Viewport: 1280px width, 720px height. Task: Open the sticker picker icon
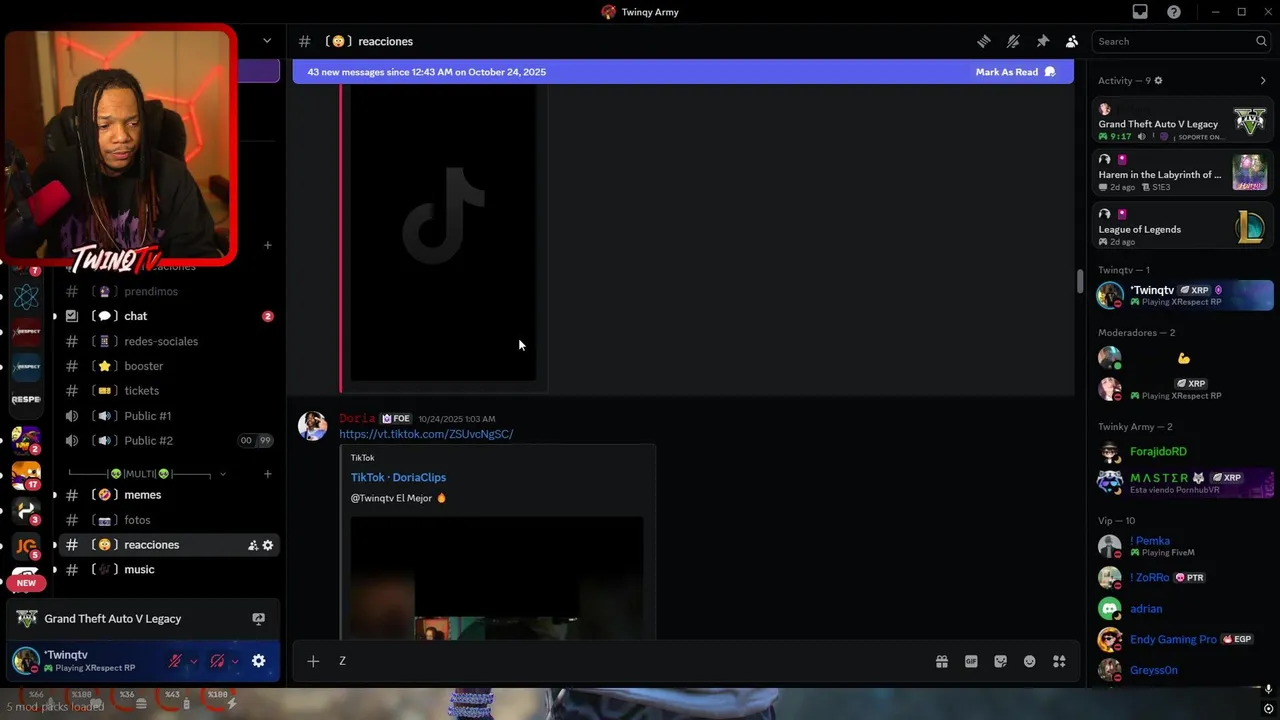(1000, 661)
